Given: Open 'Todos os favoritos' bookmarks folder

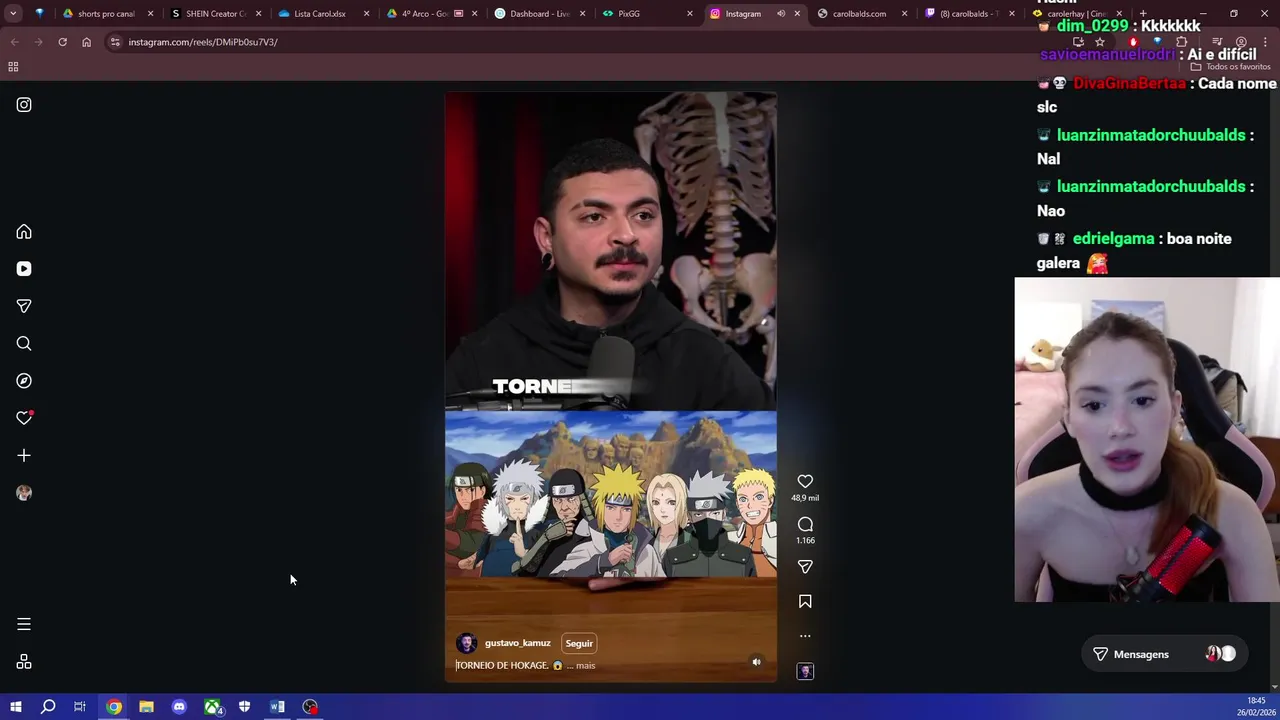Looking at the screenshot, I should 1230,67.
